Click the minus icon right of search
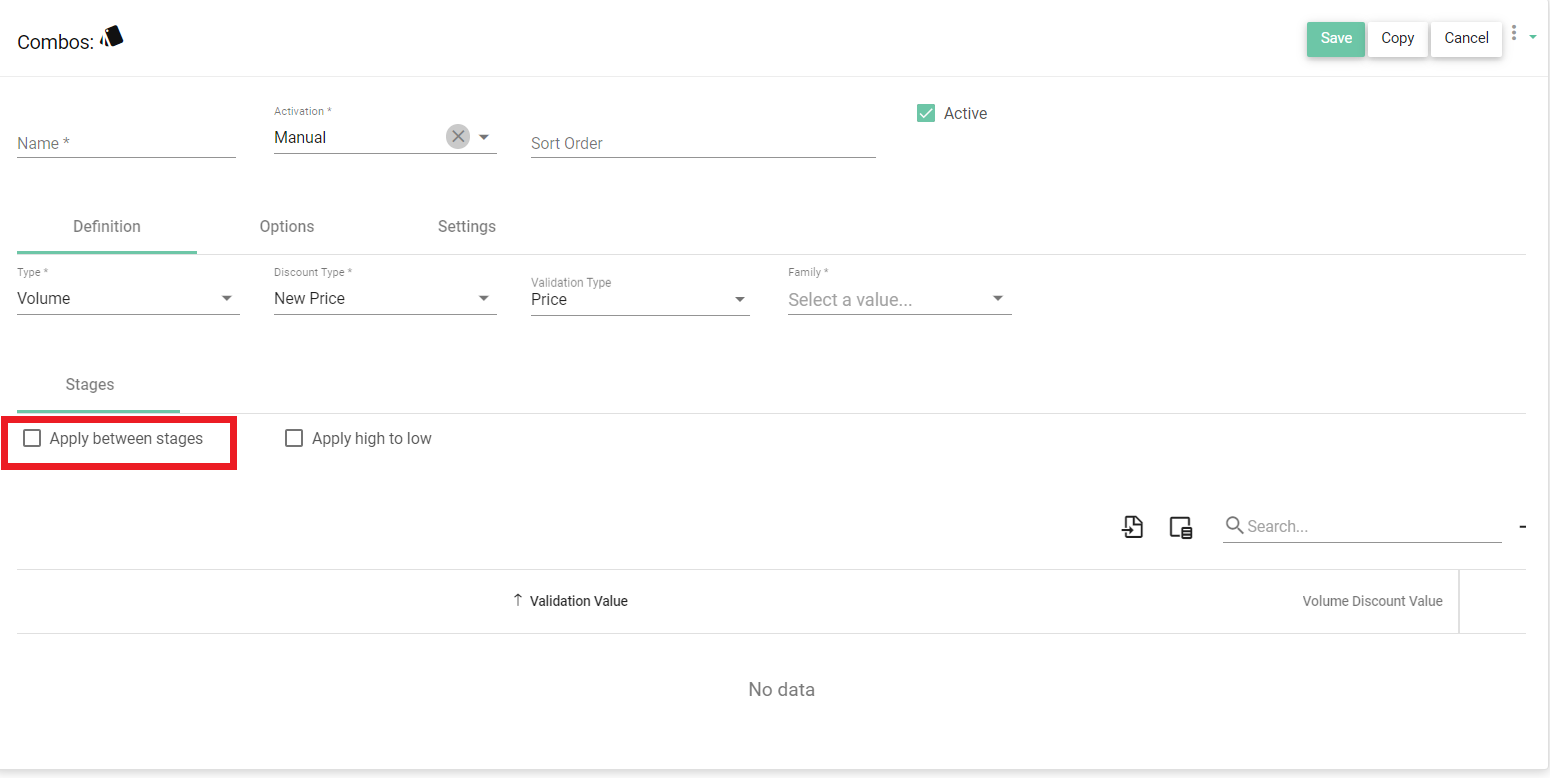The width and height of the screenshot is (1550, 778). coord(1522,527)
